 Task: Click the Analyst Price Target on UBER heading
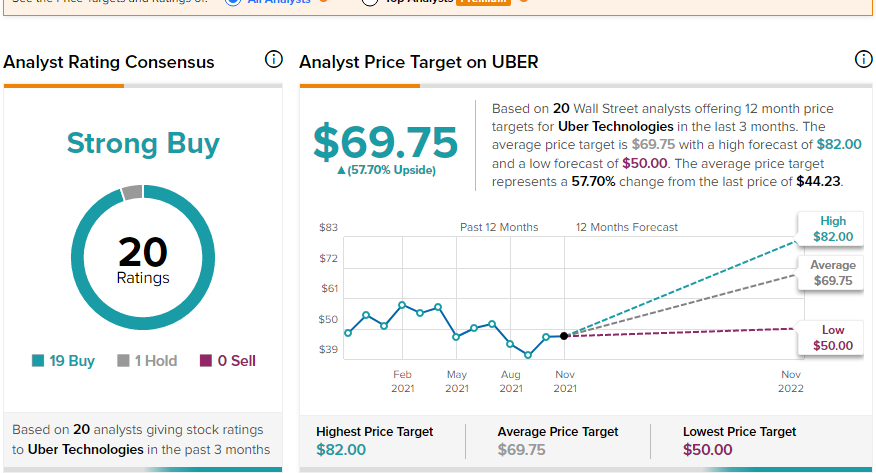pyautogui.click(x=418, y=62)
